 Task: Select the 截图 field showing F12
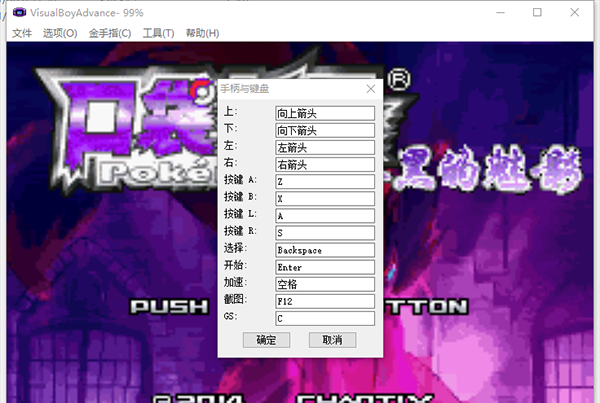(325, 302)
